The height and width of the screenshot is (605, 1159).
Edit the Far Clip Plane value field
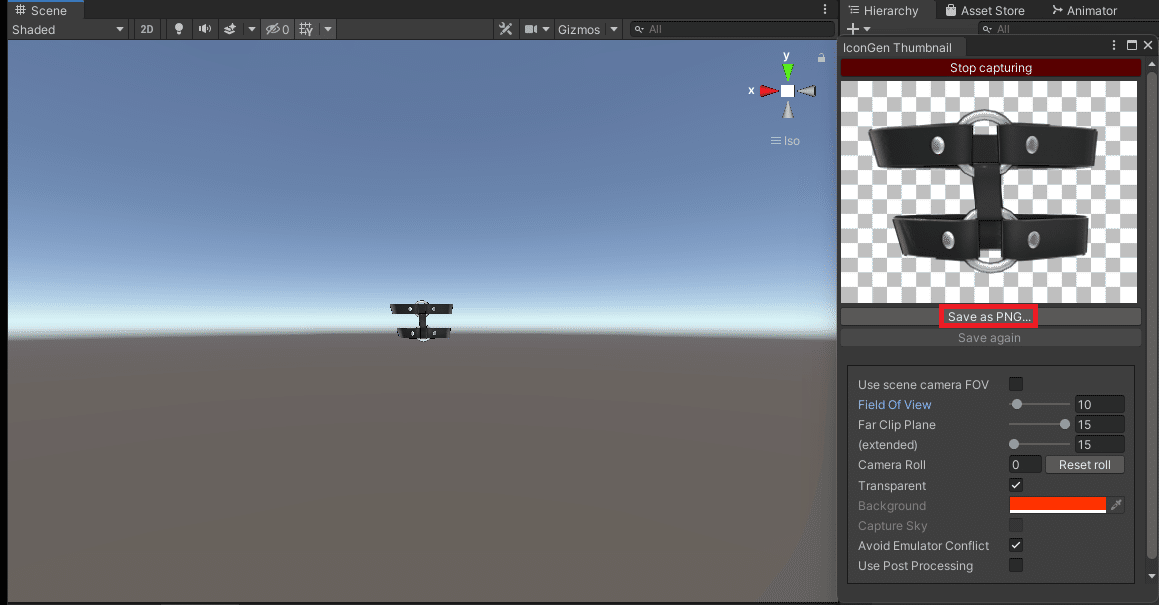coord(1099,424)
